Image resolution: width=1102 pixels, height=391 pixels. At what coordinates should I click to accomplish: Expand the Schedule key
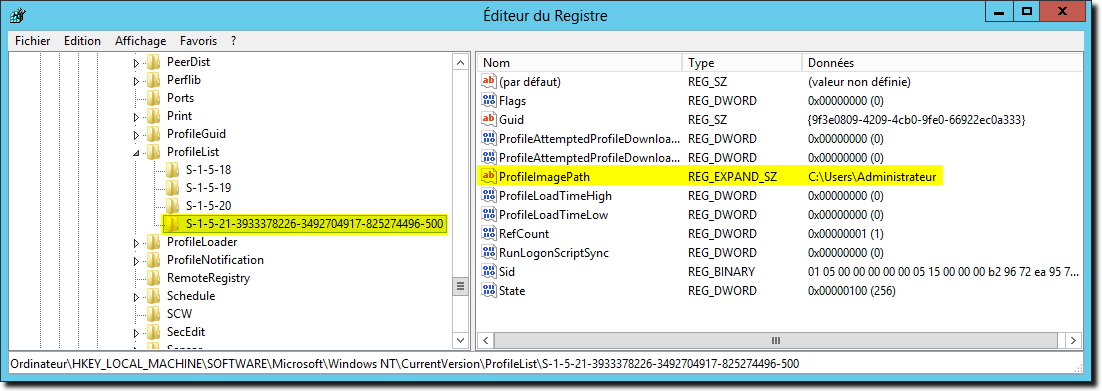tap(136, 297)
